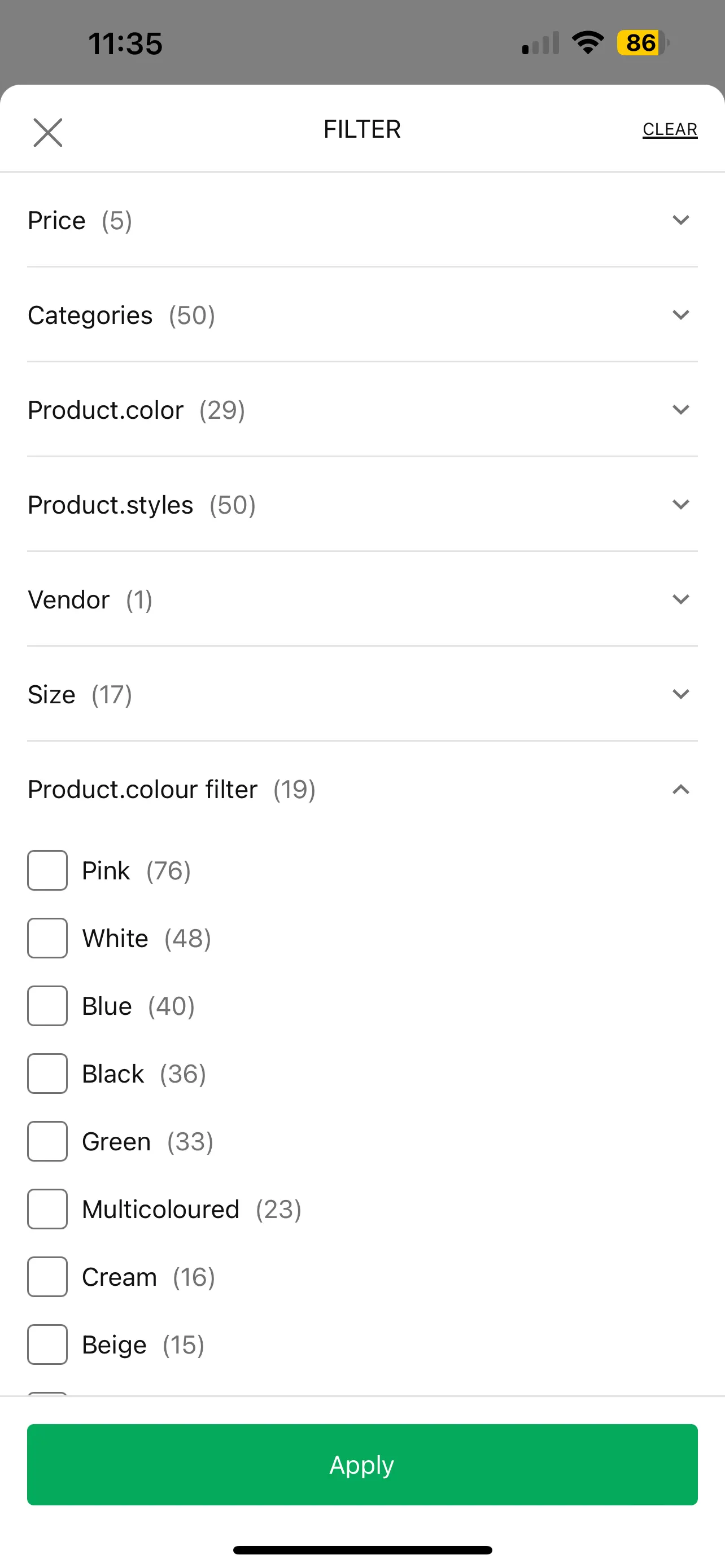Expand the Size filter chevron
The height and width of the screenshot is (1568, 725).
680,694
